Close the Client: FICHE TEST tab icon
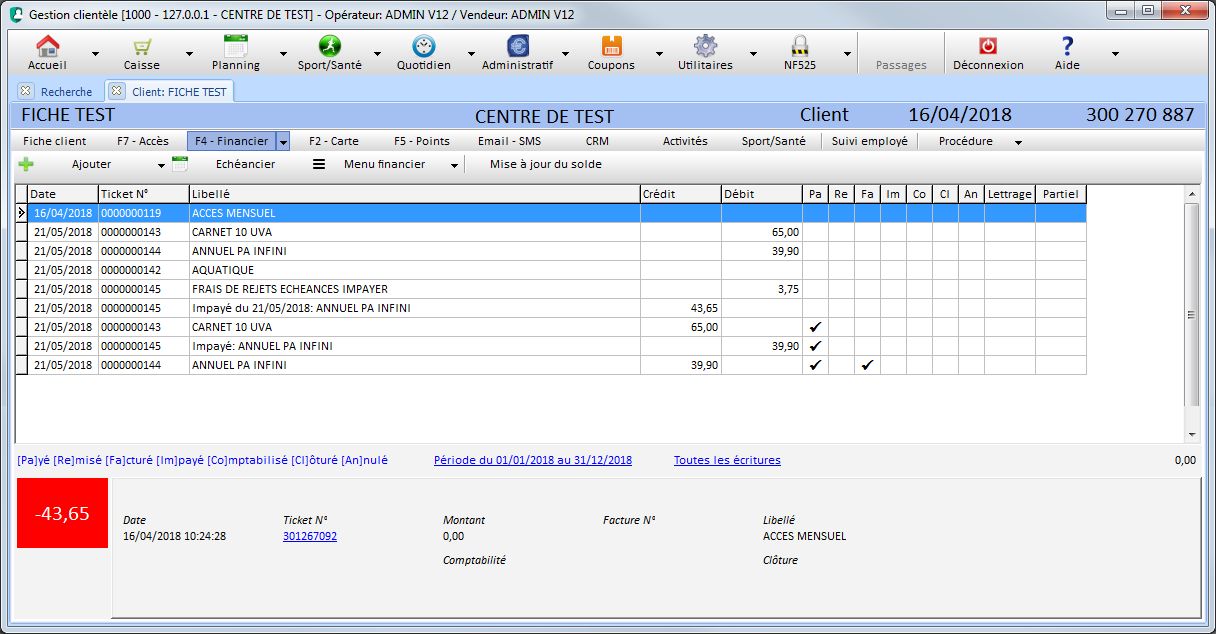 click(117, 91)
